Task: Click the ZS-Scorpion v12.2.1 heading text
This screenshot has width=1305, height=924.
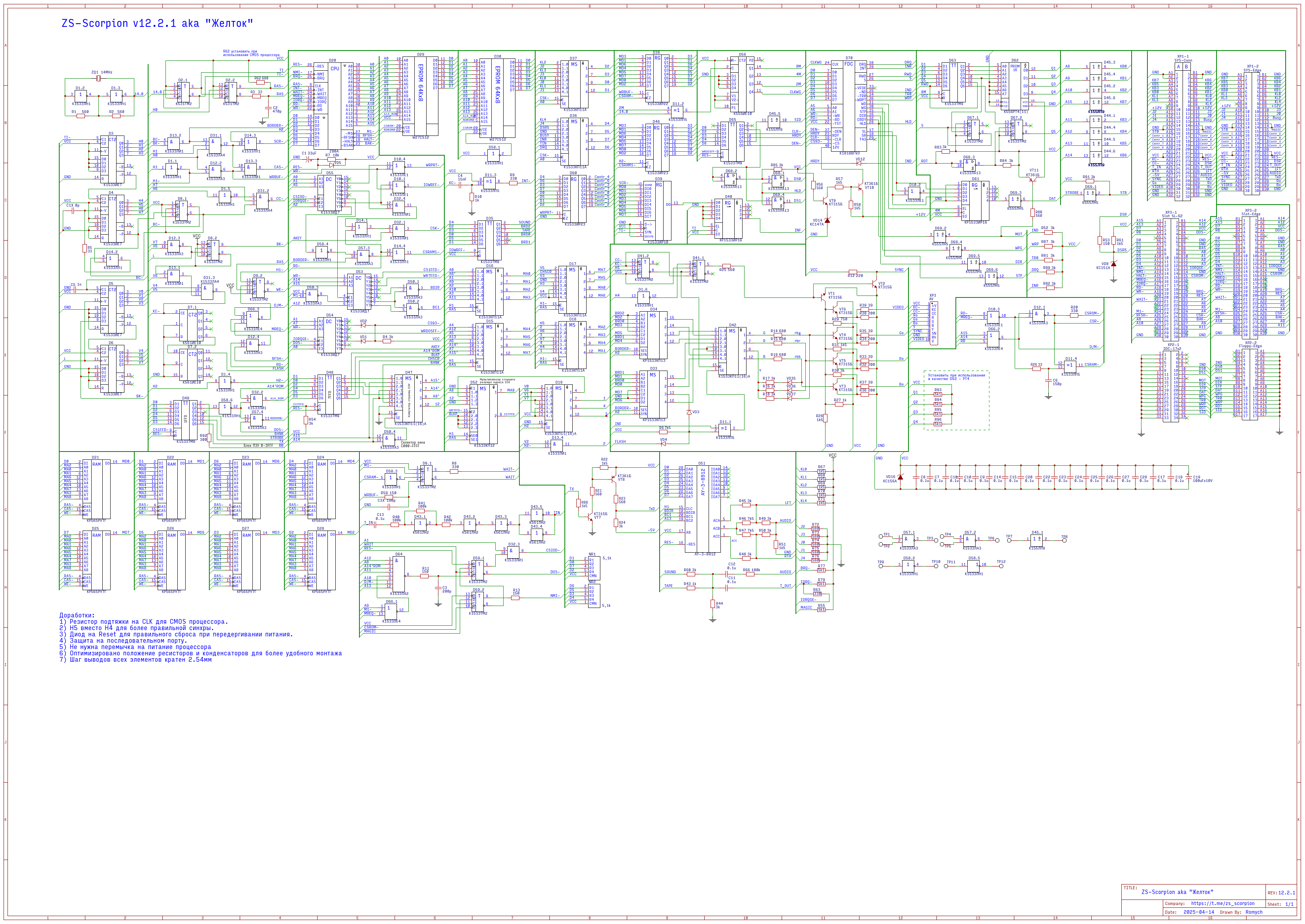Action: point(157,23)
